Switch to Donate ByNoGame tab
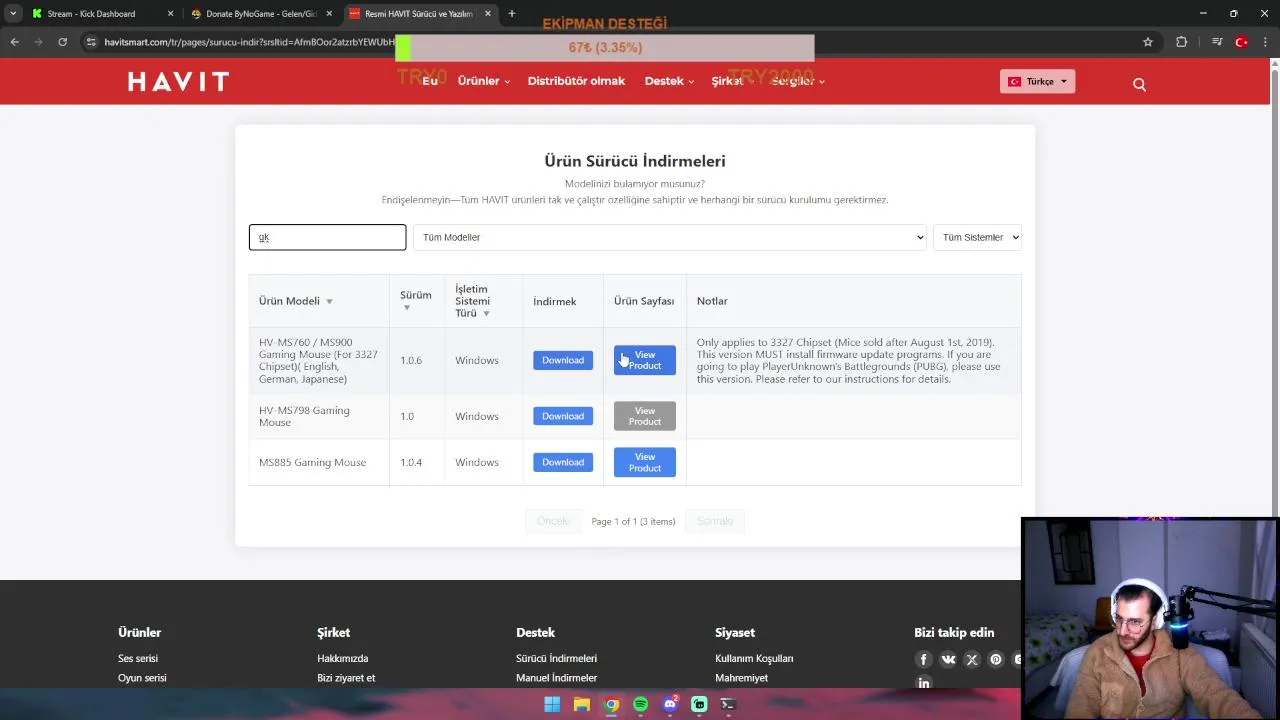Image resolution: width=1280 pixels, height=720 pixels. coord(261,14)
